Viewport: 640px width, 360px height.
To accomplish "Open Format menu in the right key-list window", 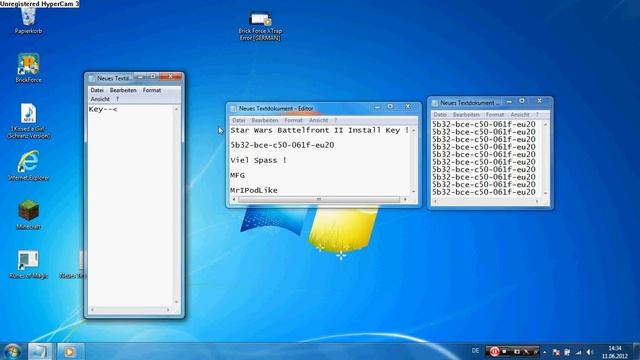I will 495,115.
